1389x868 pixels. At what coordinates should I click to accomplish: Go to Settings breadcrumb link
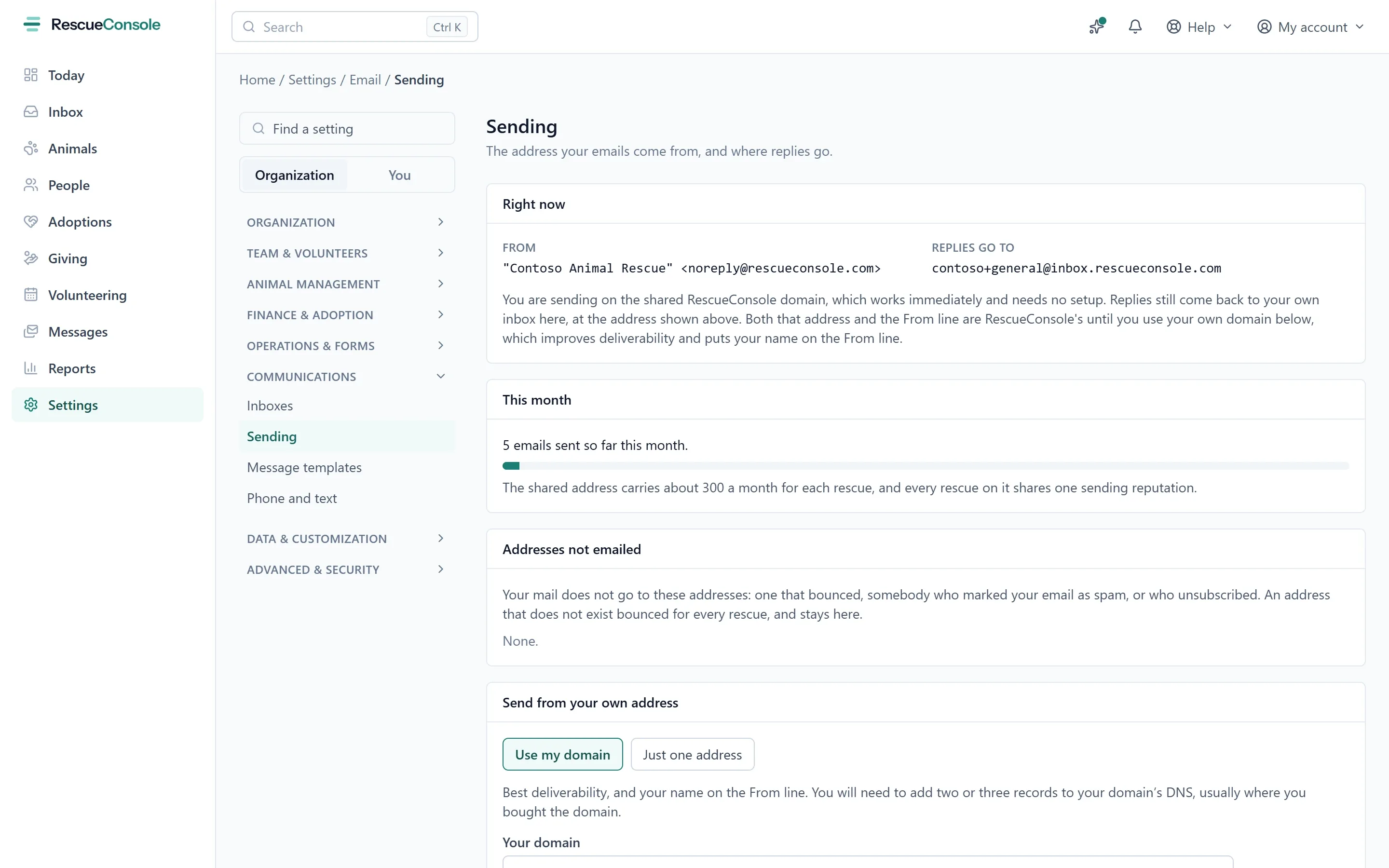312,80
